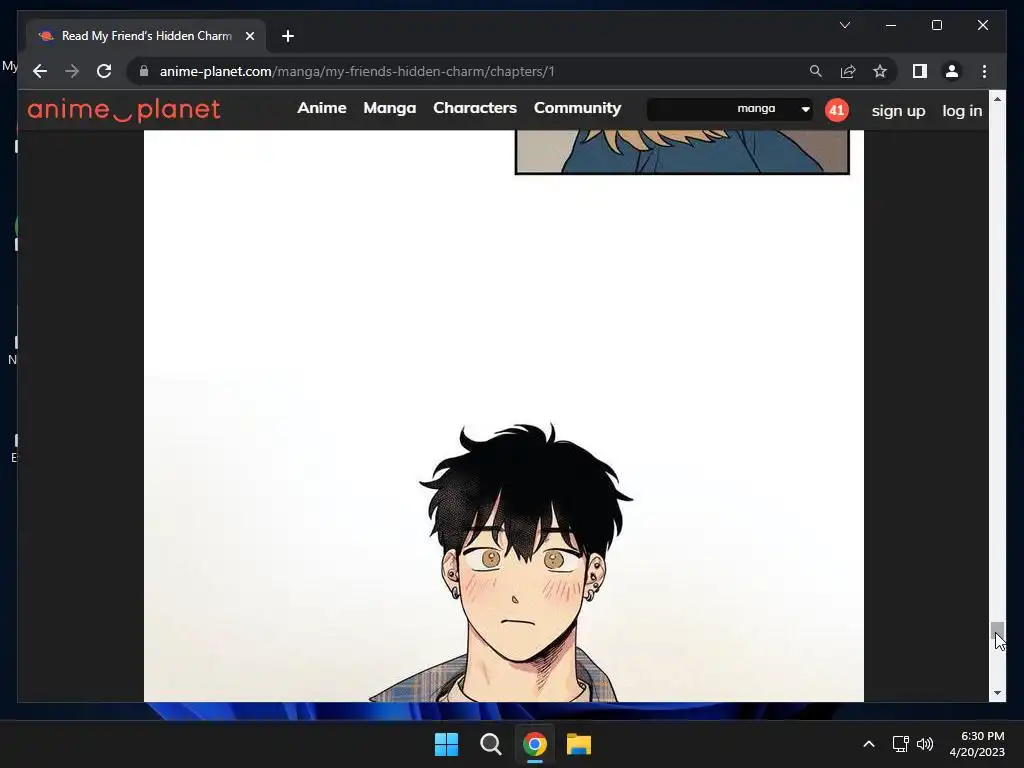Open the tab search chevron

pyautogui.click(x=844, y=25)
